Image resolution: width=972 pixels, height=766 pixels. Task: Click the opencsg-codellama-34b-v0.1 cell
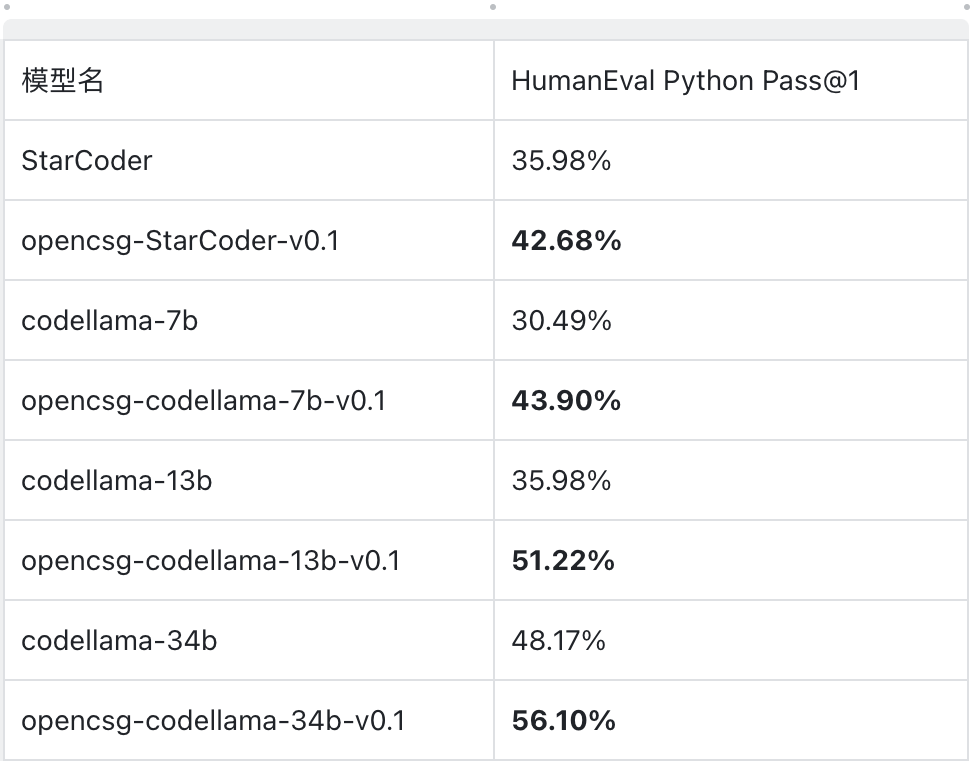[x=213, y=721]
